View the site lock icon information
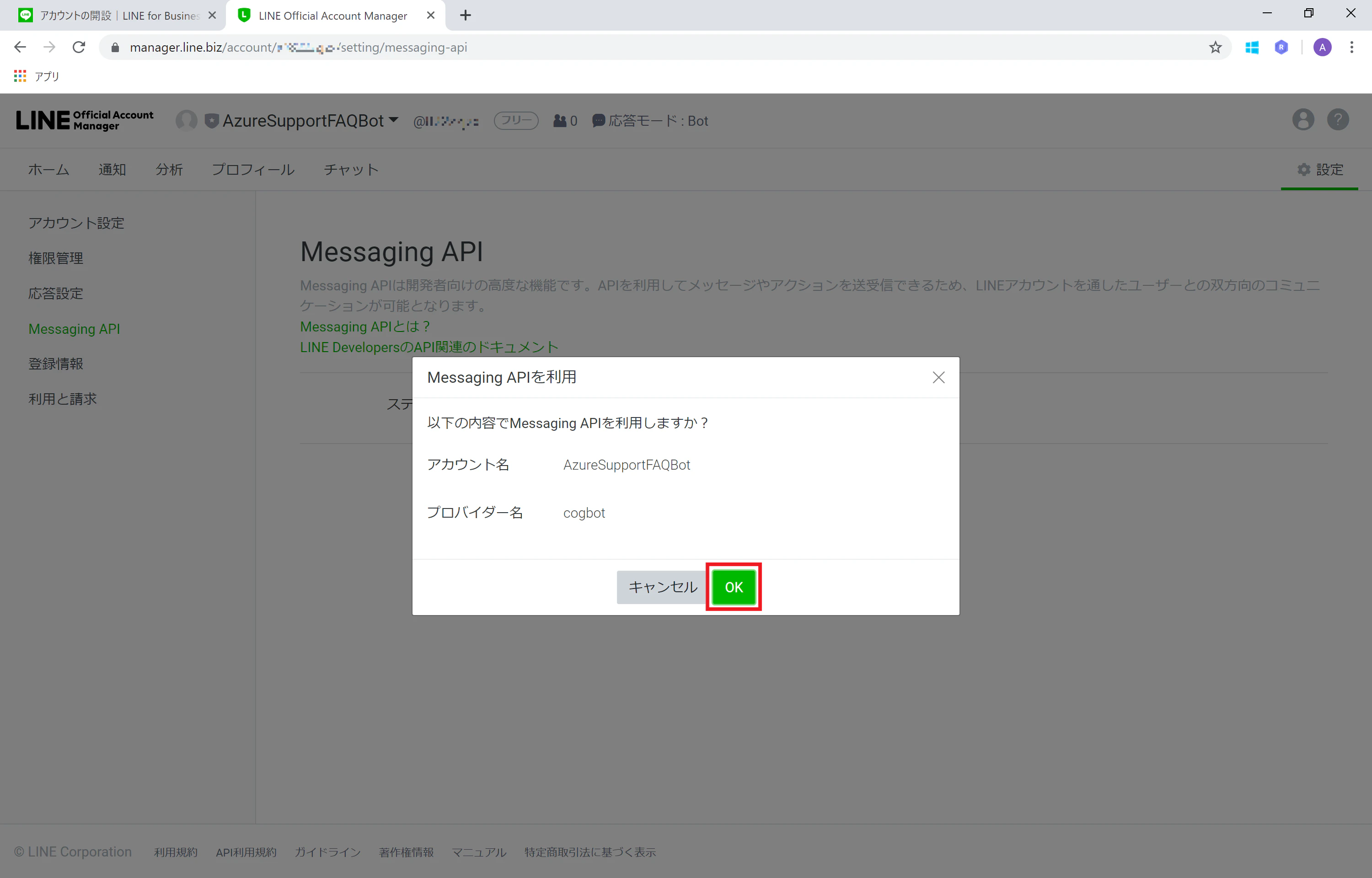Screen dimensions: 1372x878 [115, 47]
